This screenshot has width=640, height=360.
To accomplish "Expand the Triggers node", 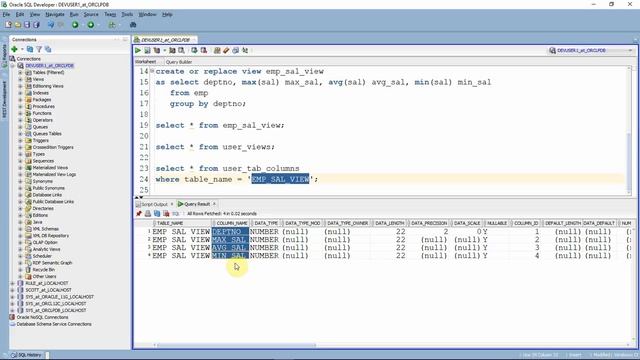I will click(x=20, y=140).
